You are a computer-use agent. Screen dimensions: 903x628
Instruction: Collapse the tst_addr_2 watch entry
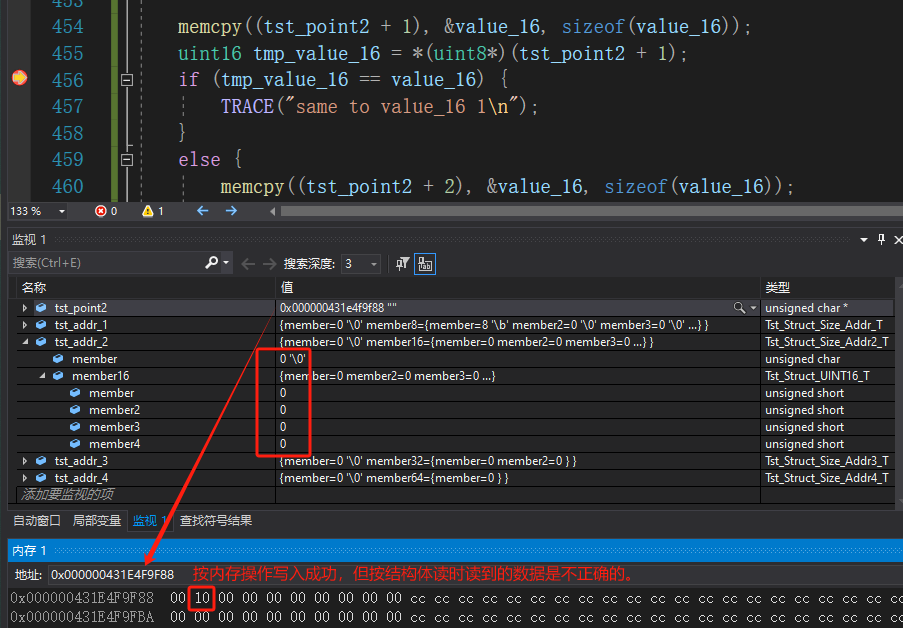point(25,342)
